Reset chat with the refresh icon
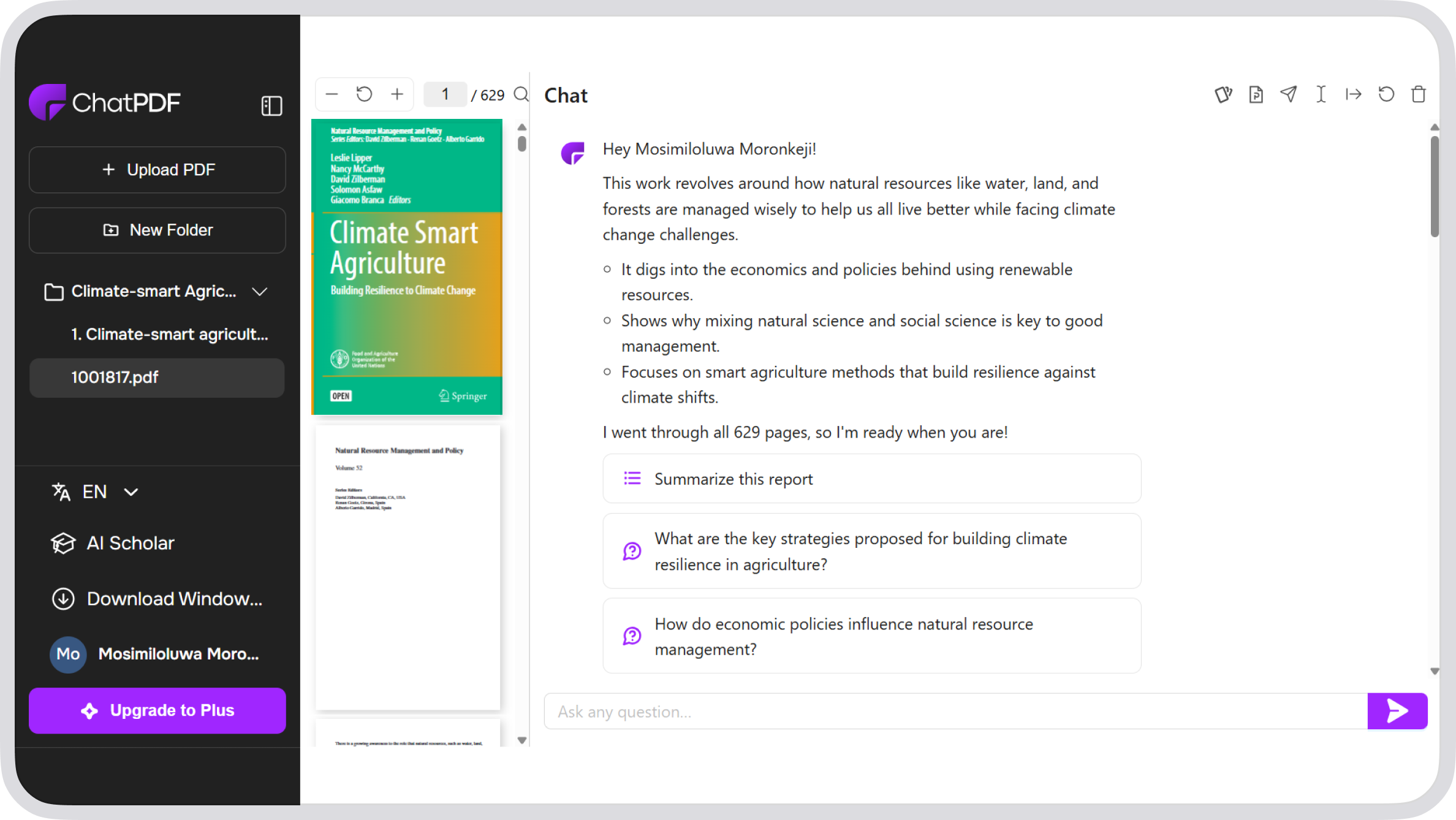Screen dimensions: 1456x820 click(x=1386, y=94)
